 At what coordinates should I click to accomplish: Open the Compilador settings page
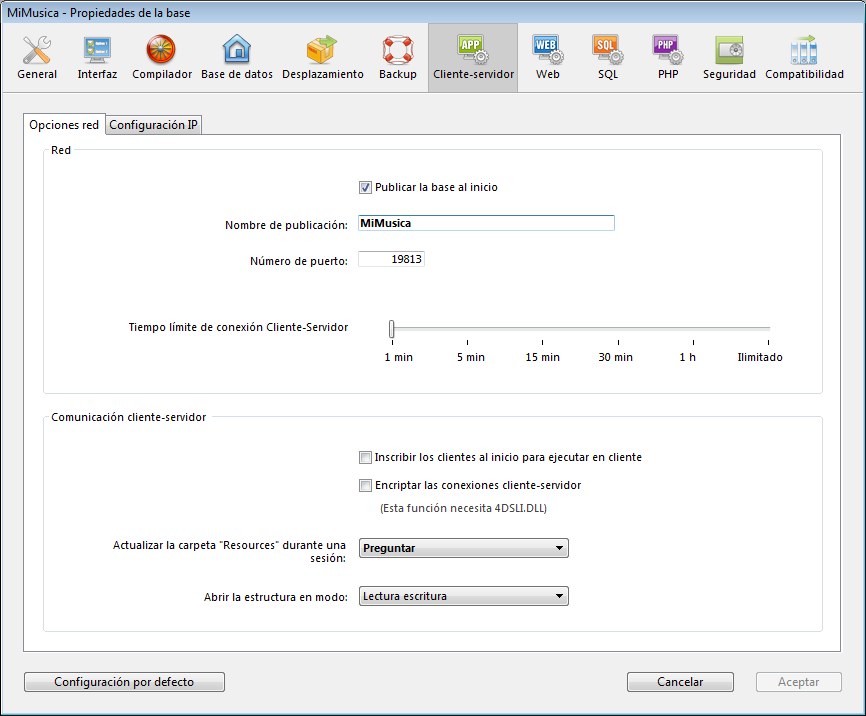tap(161, 57)
